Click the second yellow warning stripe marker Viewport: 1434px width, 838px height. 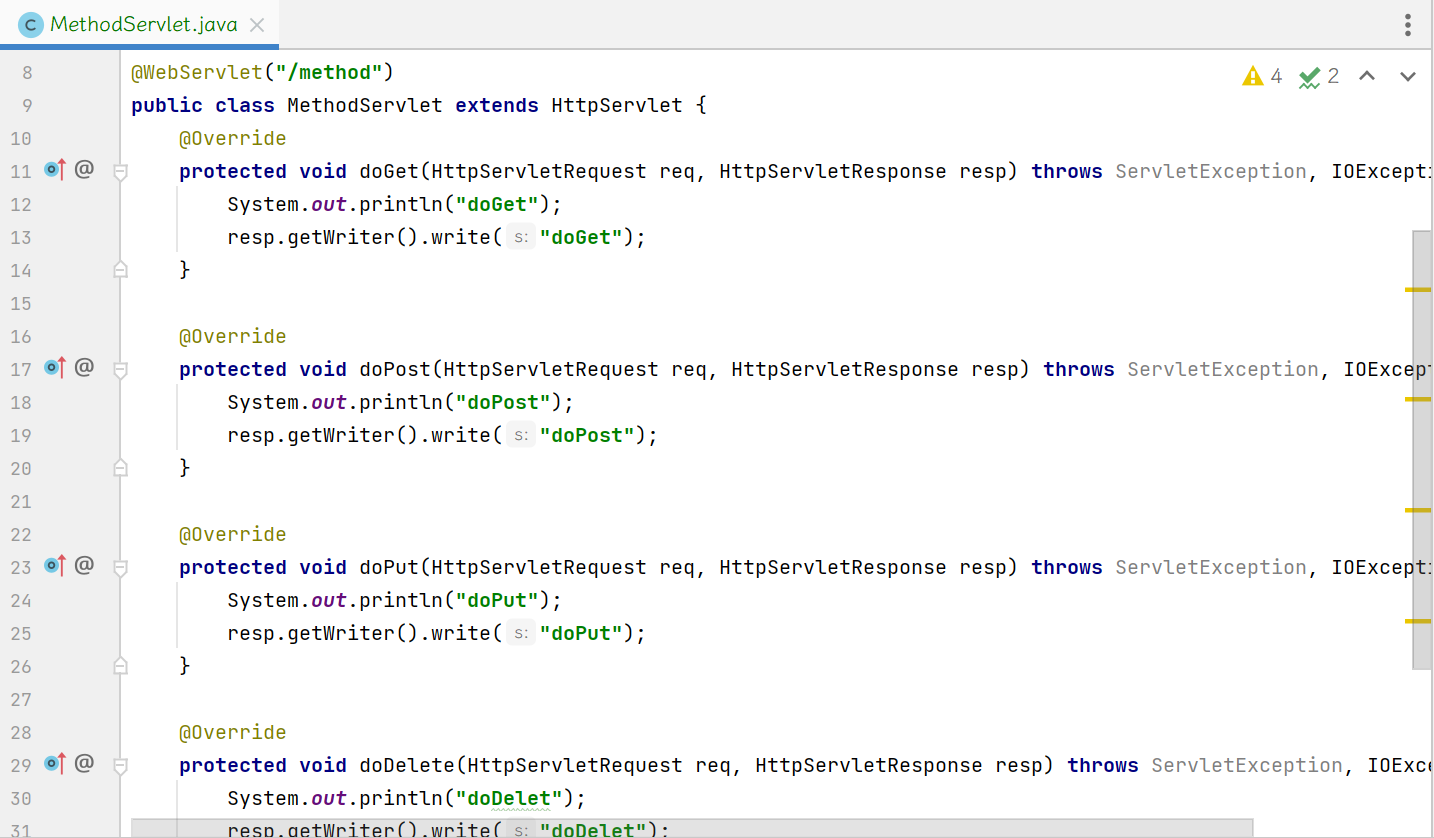pyautogui.click(x=1418, y=399)
